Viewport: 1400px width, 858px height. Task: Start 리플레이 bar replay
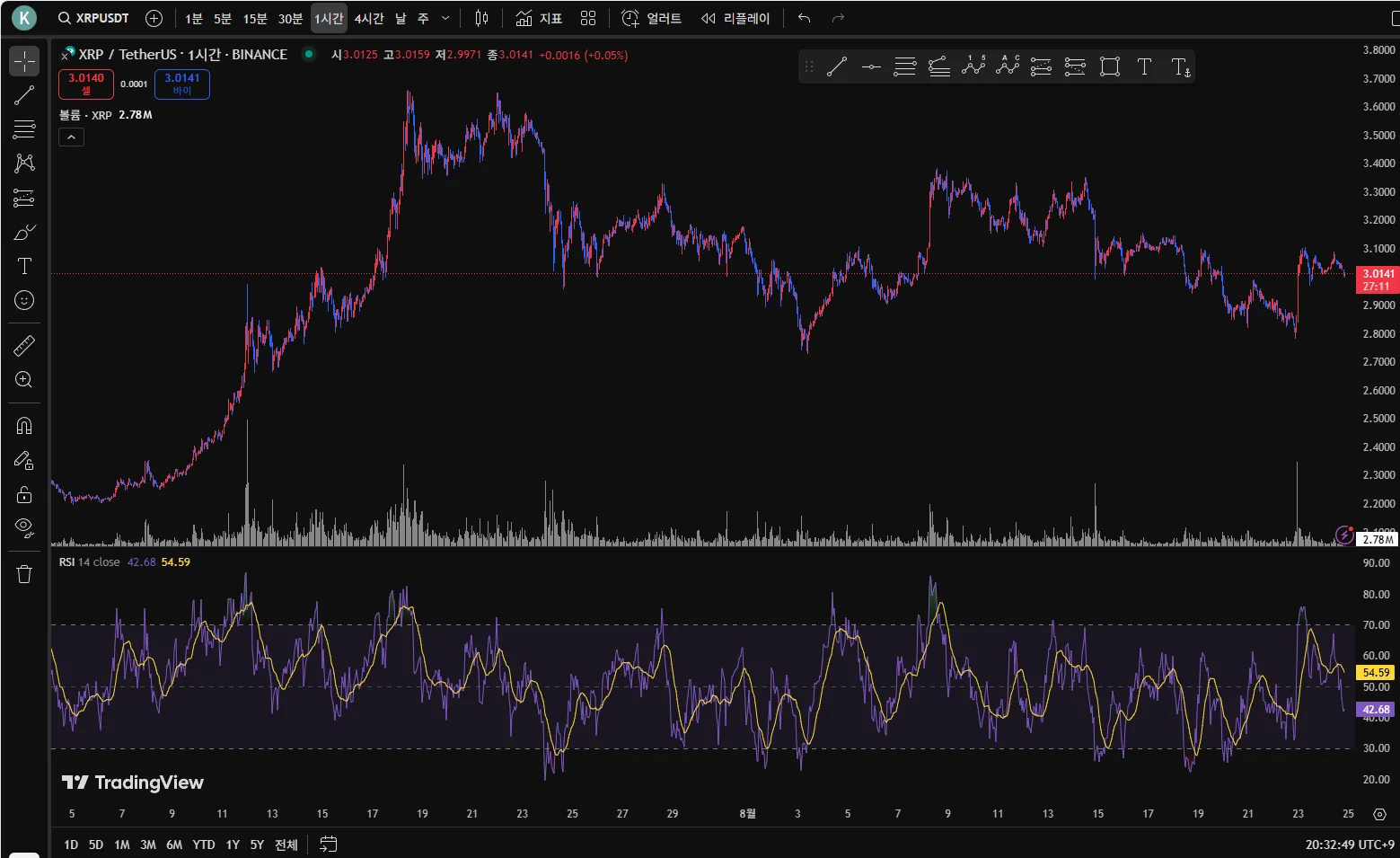click(x=735, y=18)
